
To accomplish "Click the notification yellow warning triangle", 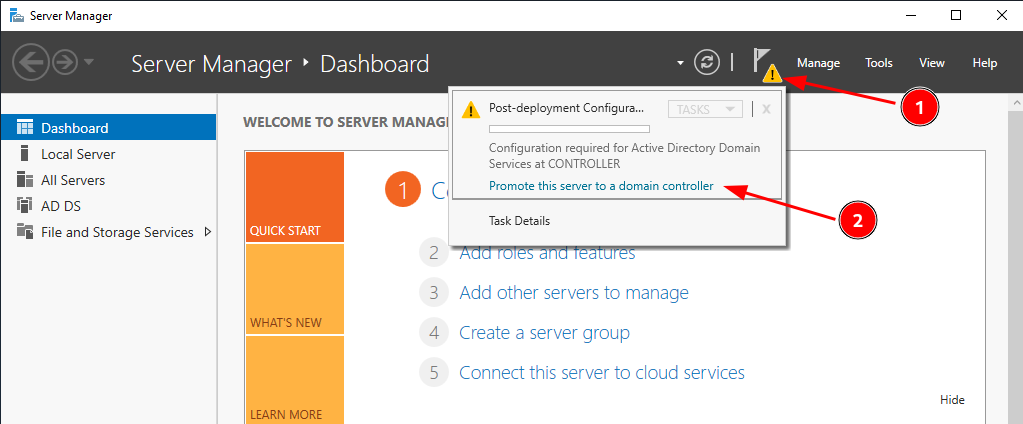I will [x=471, y=110].
